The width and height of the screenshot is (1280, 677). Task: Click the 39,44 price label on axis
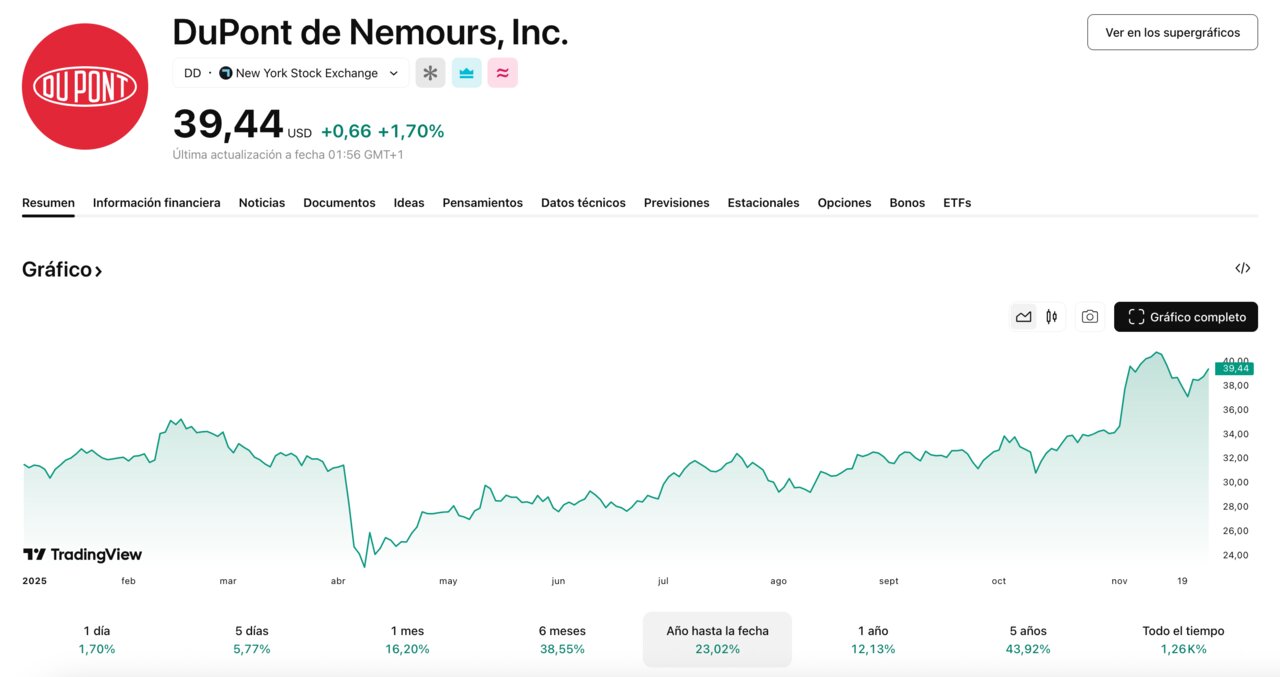pos(1236,369)
